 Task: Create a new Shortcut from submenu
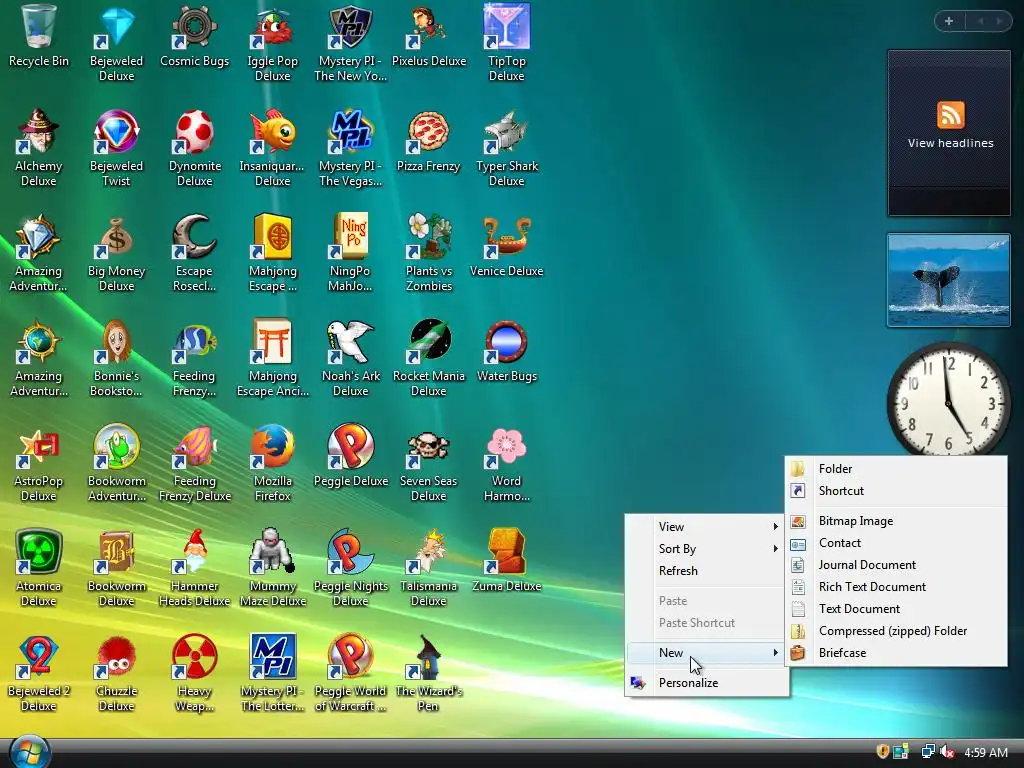point(896,490)
